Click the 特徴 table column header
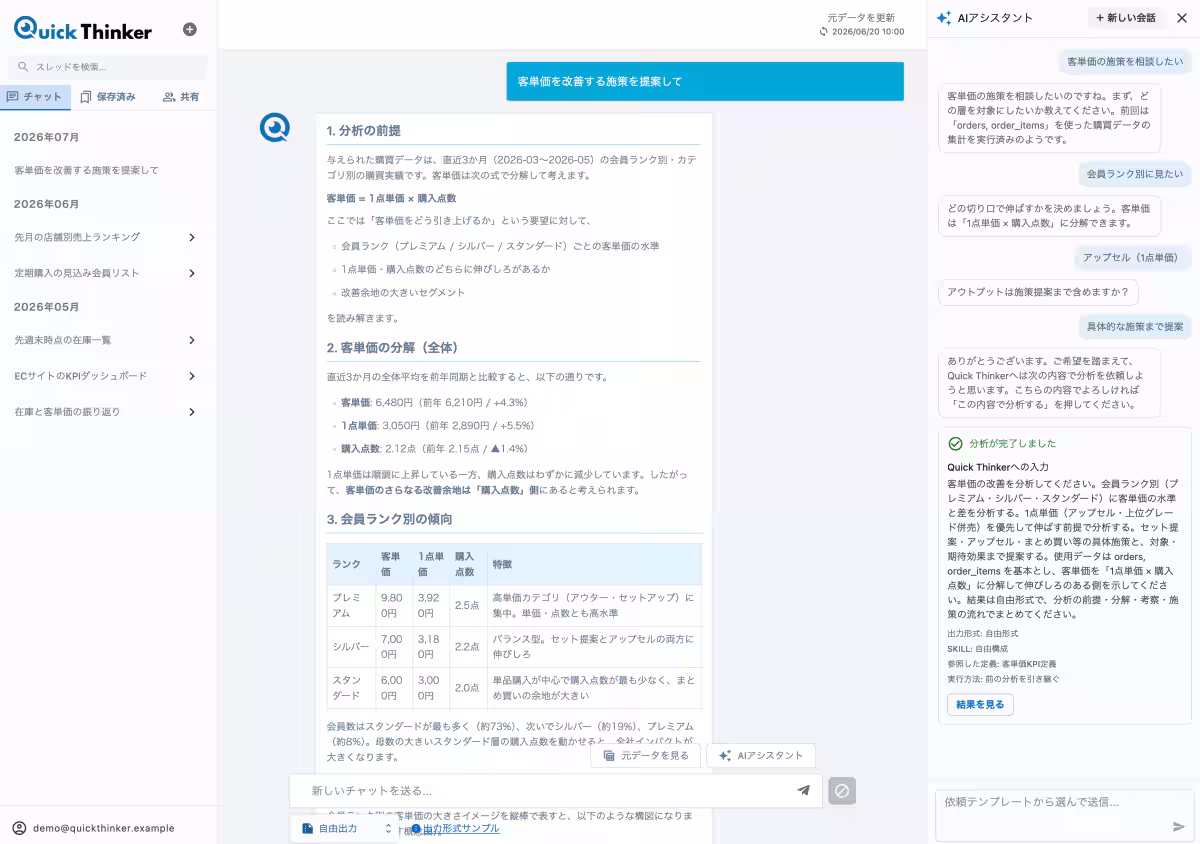Viewport: 1200px width, 844px height. coord(594,565)
